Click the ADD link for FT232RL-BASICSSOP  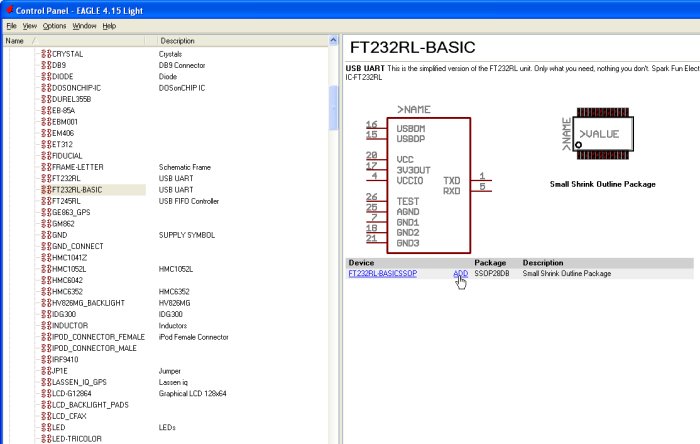pos(460,273)
